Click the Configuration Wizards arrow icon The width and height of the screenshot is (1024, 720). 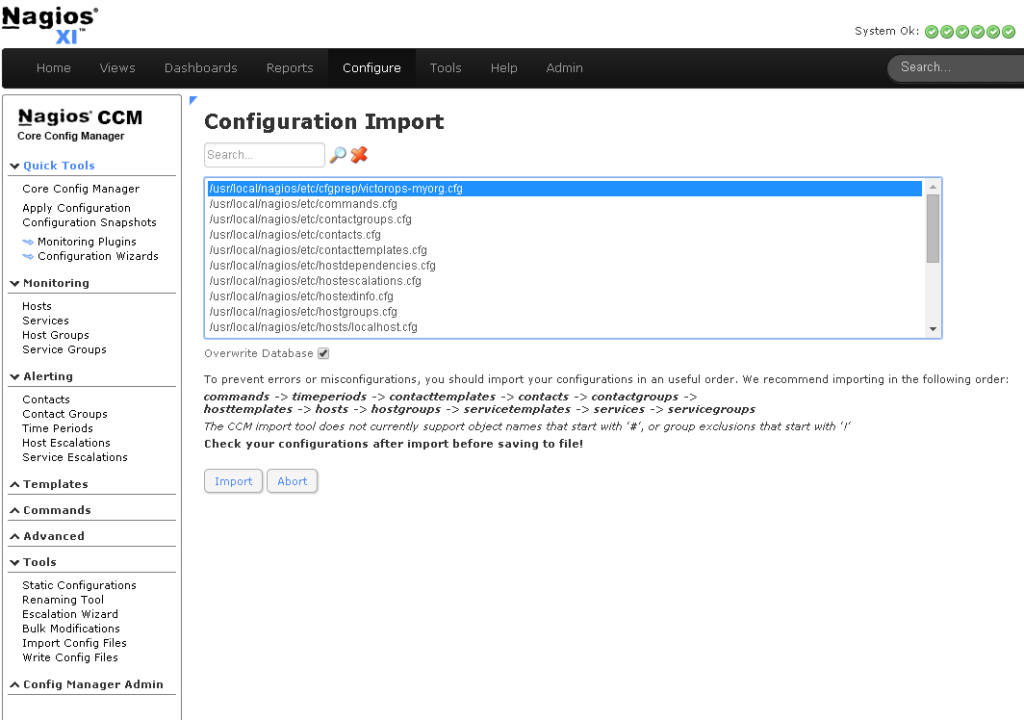tap(29, 256)
